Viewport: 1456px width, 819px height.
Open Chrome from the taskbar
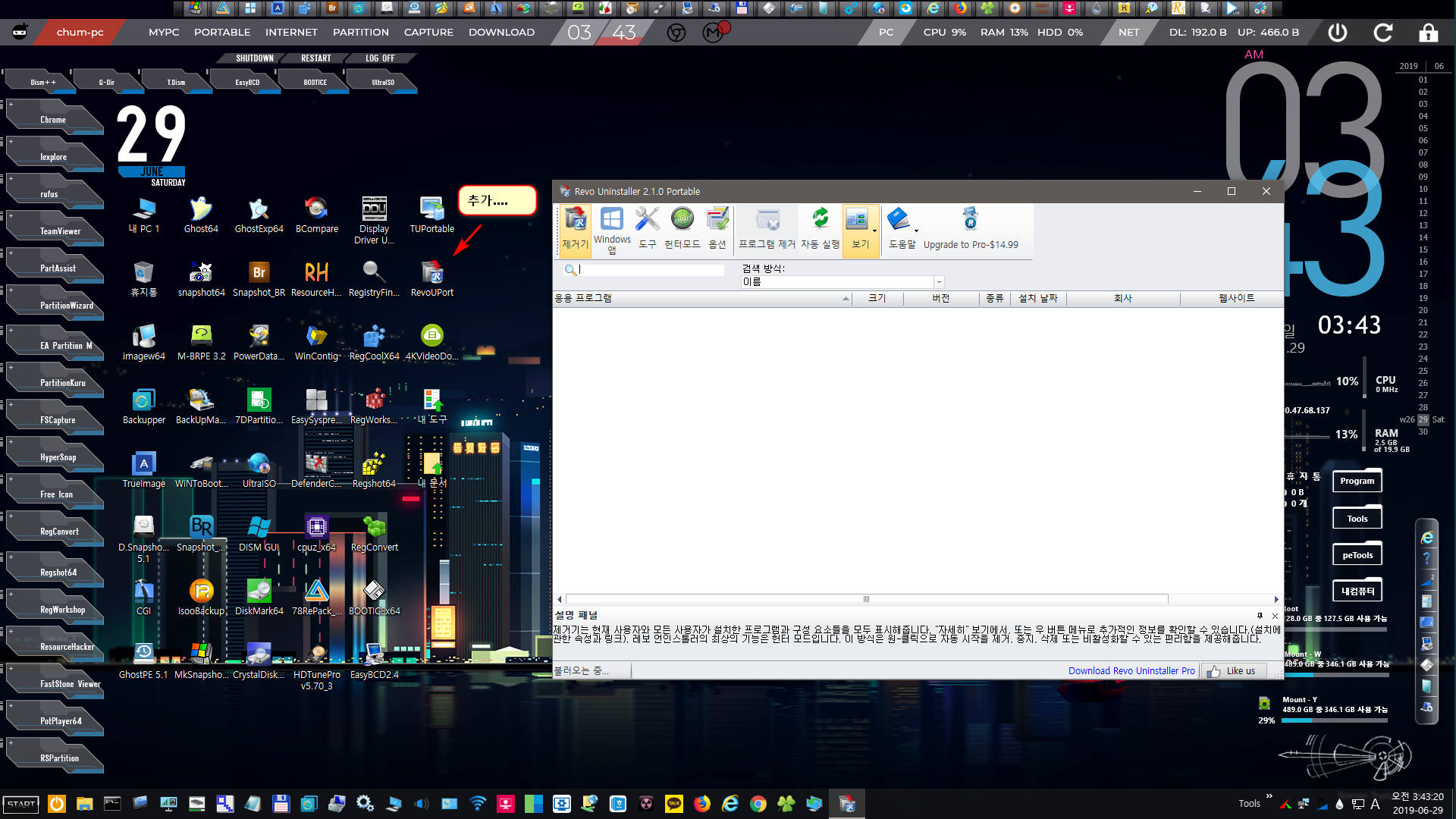(x=758, y=804)
